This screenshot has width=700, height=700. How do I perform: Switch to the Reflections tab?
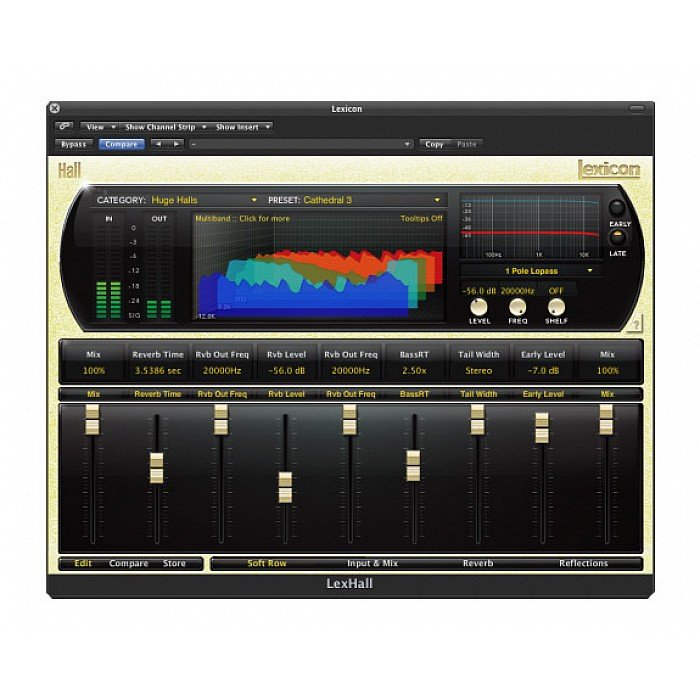point(584,564)
